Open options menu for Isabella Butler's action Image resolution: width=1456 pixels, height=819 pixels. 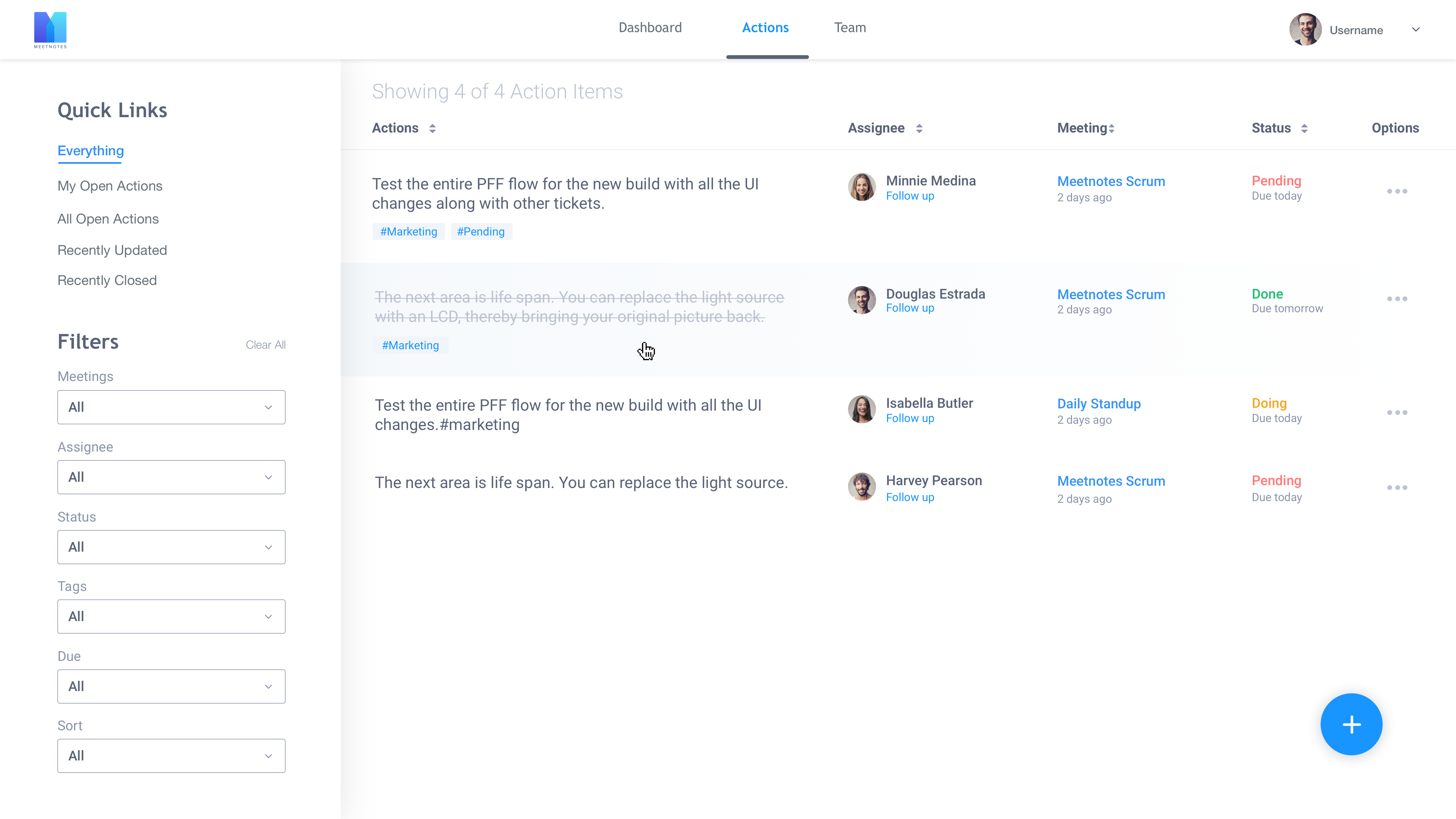click(x=1397, y=412)
